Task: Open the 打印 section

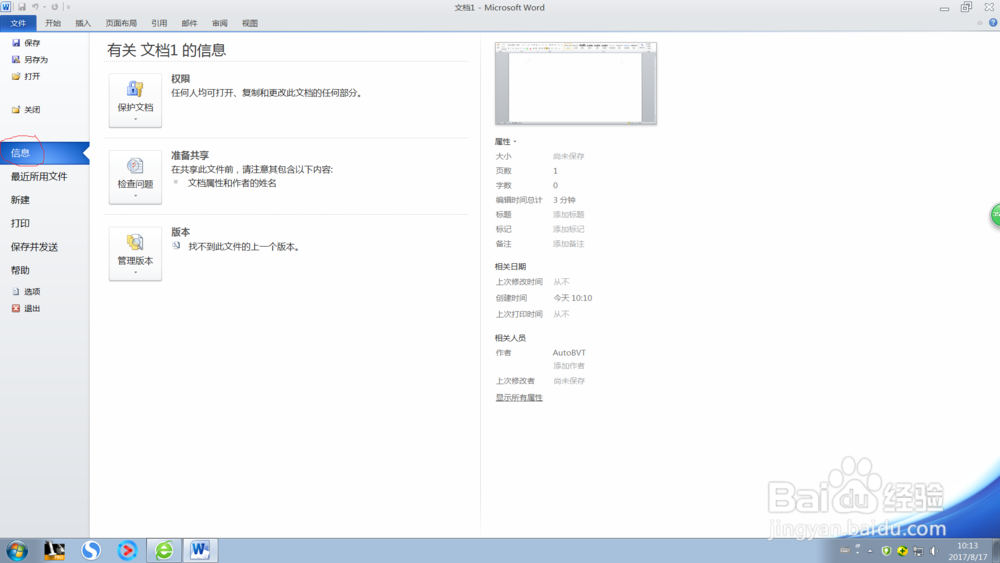Action: 20,223
